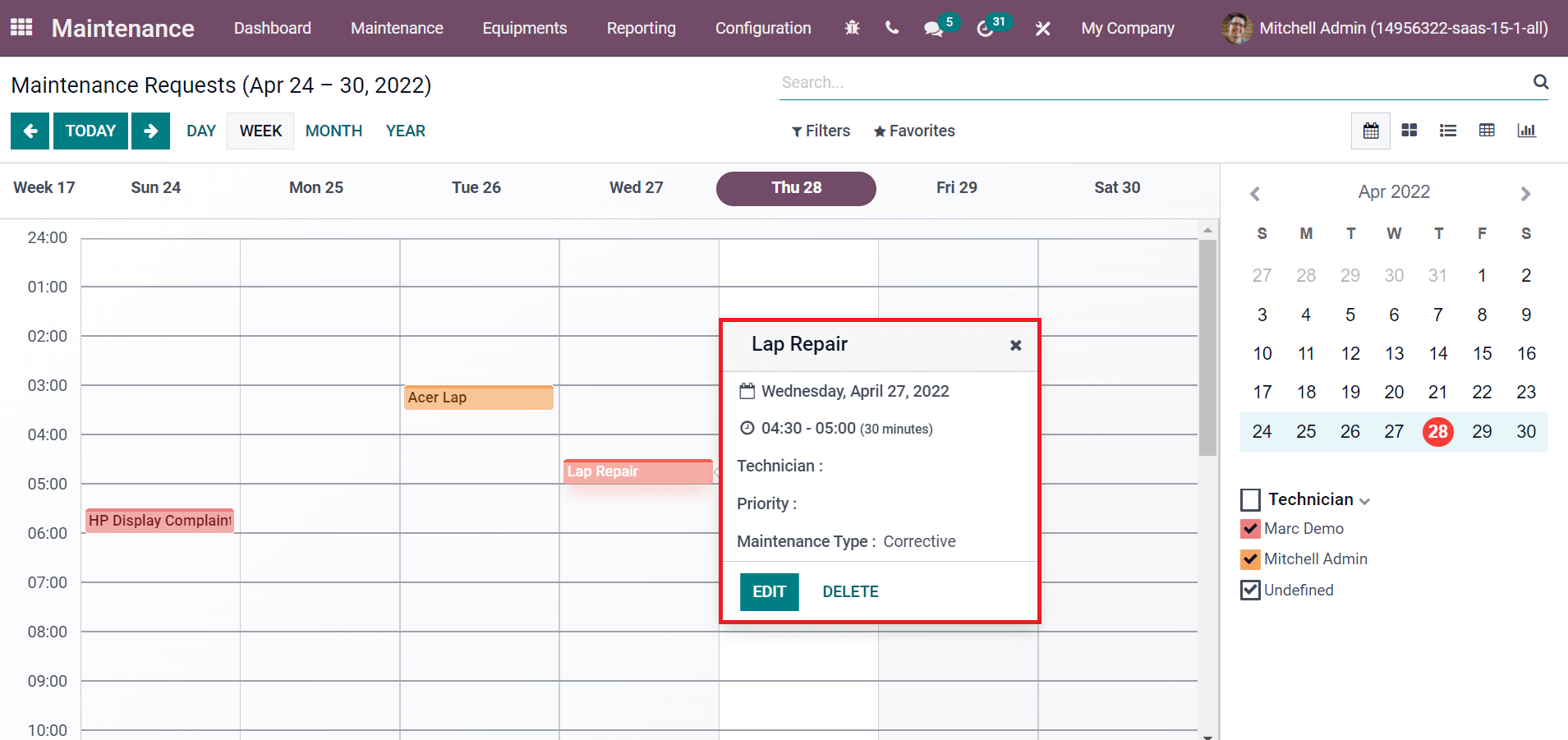Open the Favorites dropdown

(x=914, y=131)
